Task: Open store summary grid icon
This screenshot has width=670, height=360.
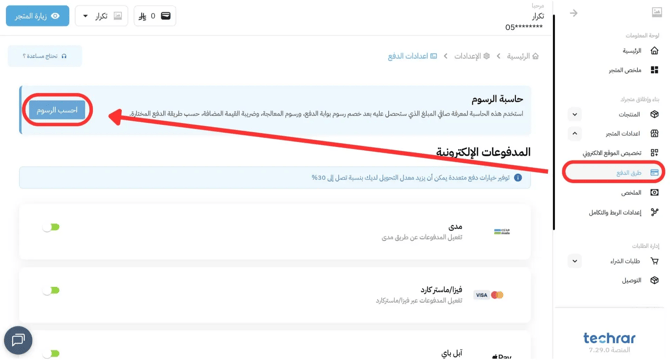Action: 654,70
